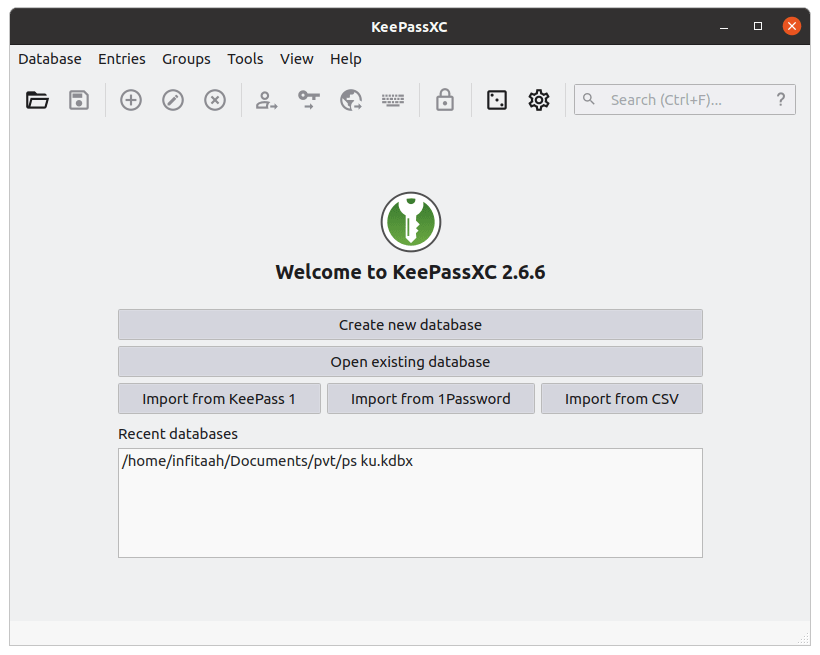Lock the database with padlock icon
The width and height of the screenshot is (820, 655).
pos(445,100)
